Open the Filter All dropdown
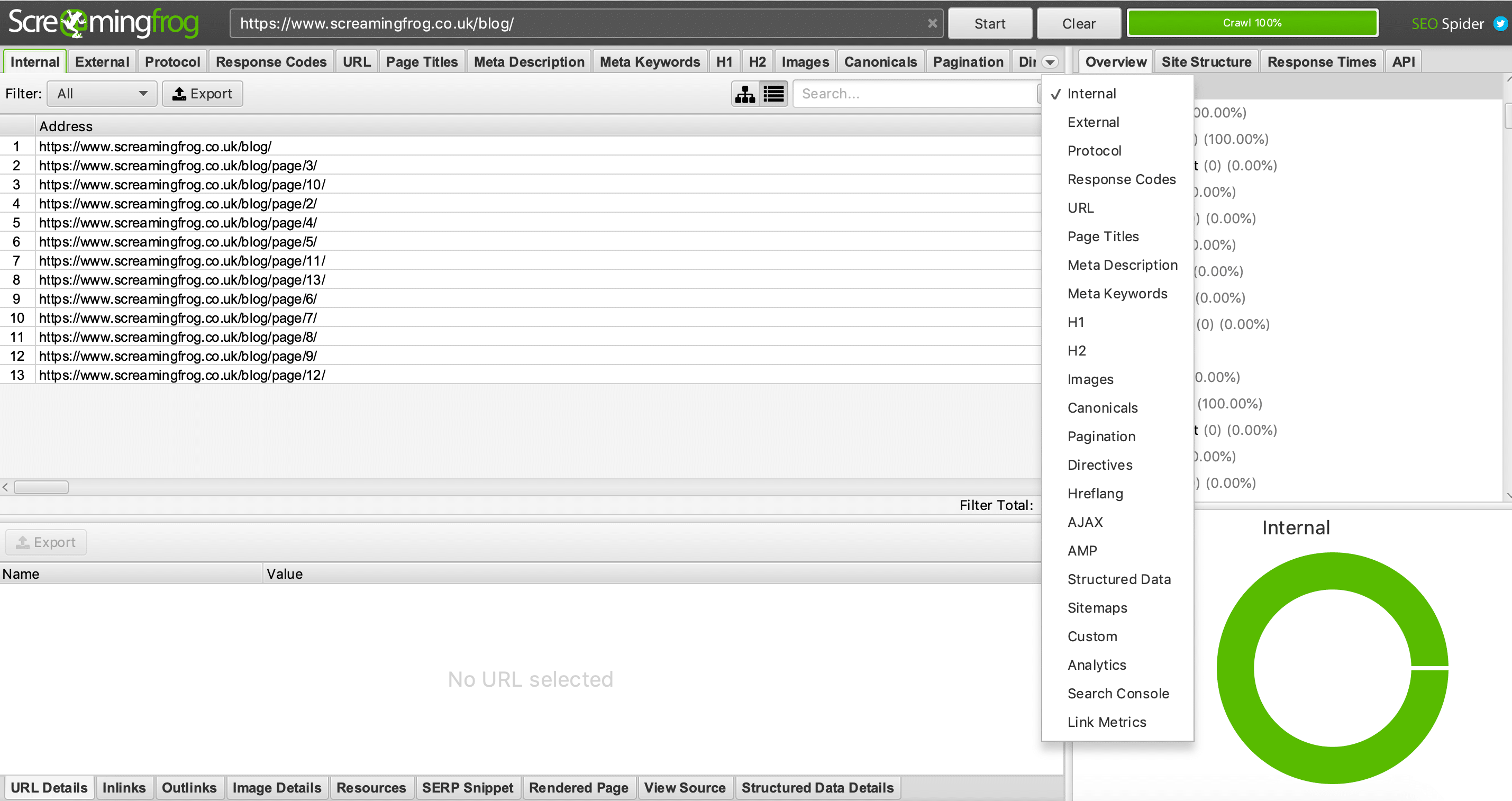 (102, 94)
